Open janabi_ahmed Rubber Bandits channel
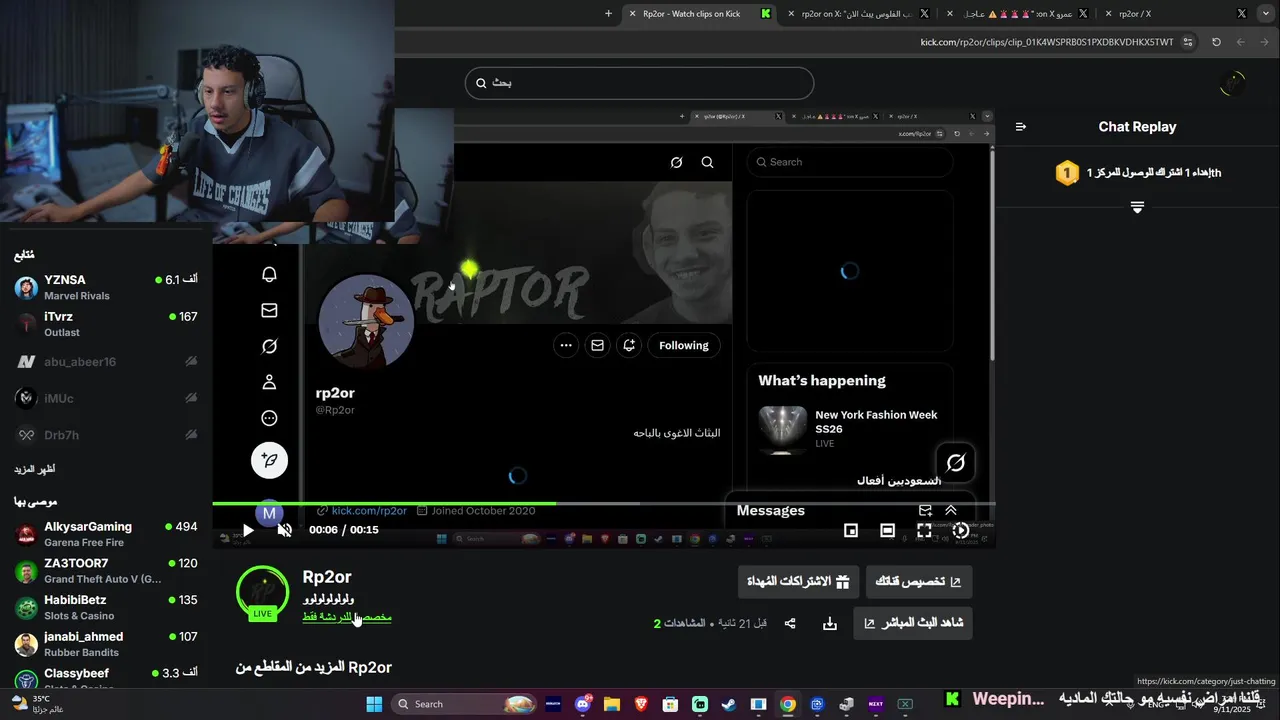The image size is (1280, 720). (x=106, y=644)
